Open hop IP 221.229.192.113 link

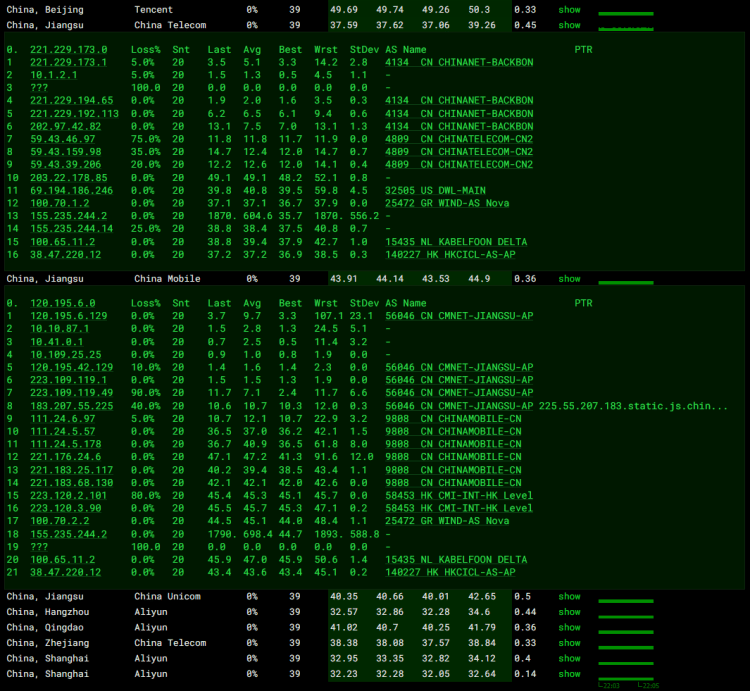pyautogui.click(x=74, y=114)
